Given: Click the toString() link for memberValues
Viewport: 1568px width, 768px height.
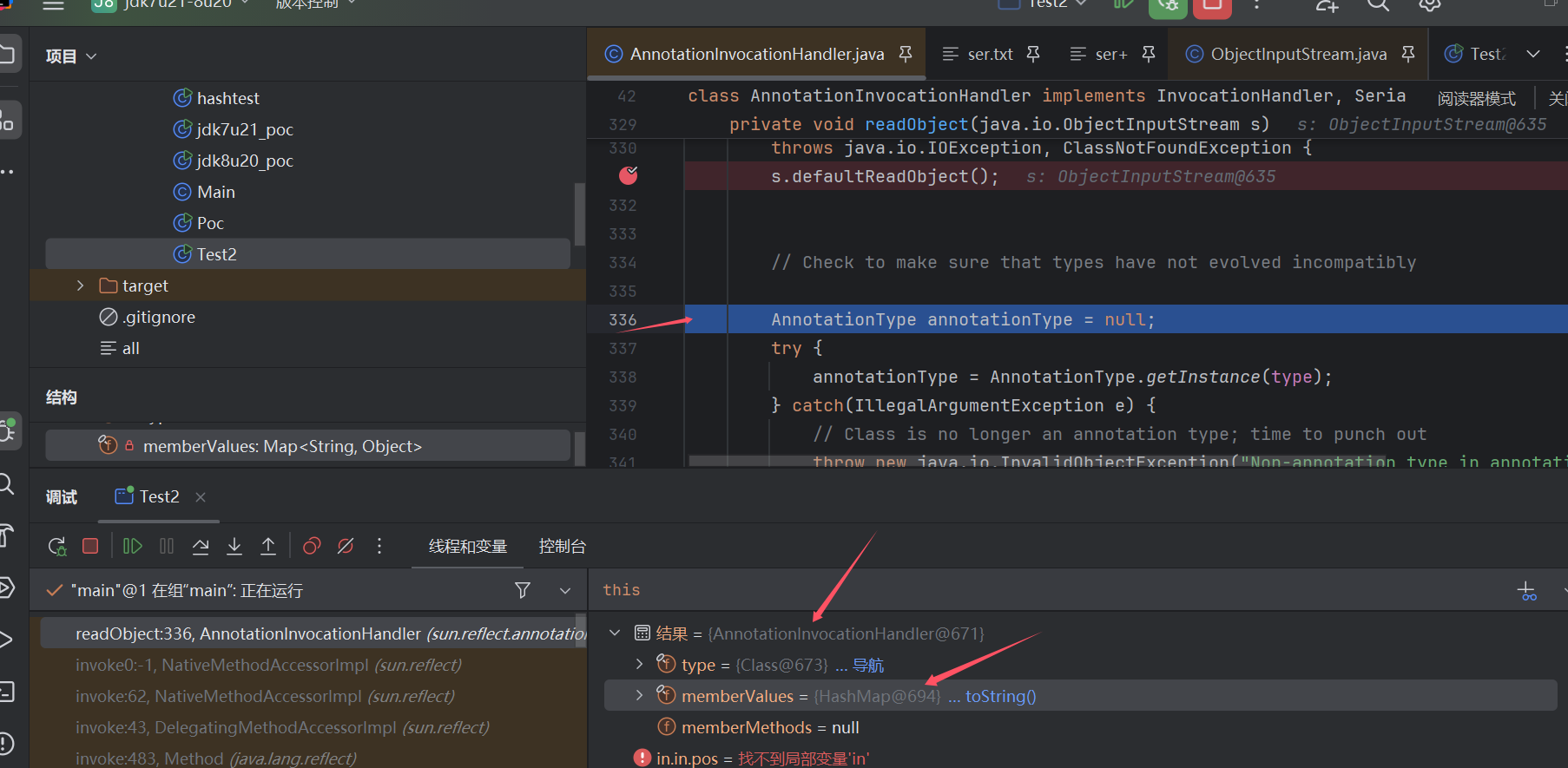Looking at the screenshot, I should (x=1000, y=697).
